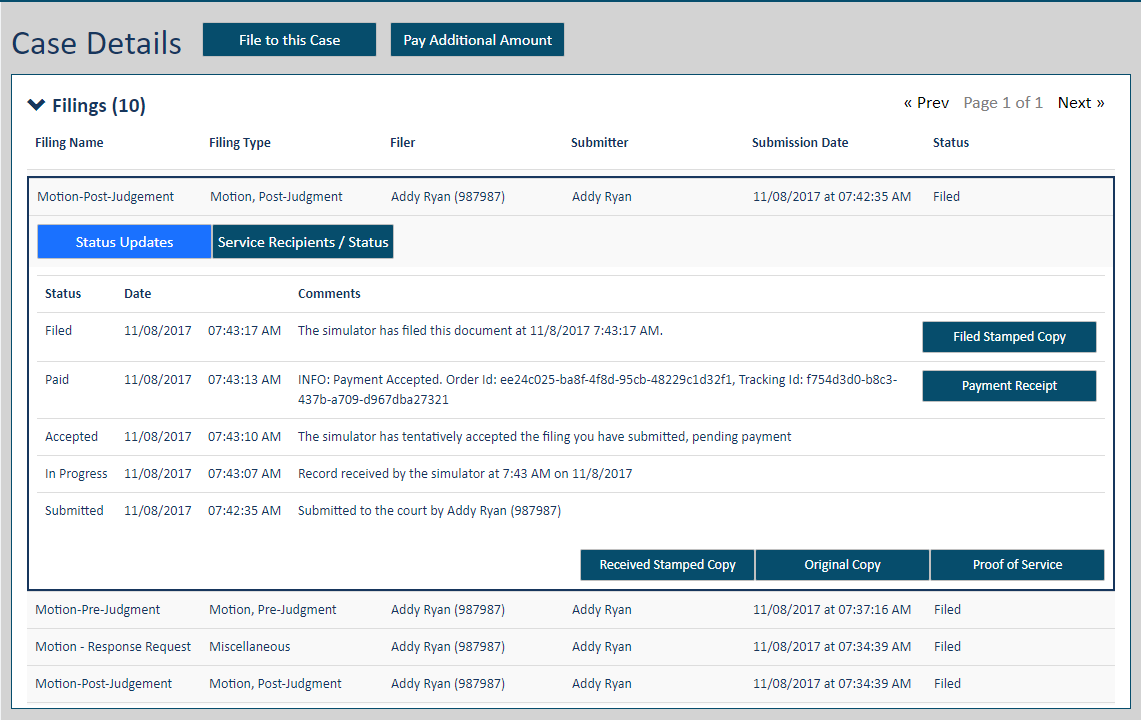
Task: Download the Received Stamped Copy
Action: pos(666,565)
